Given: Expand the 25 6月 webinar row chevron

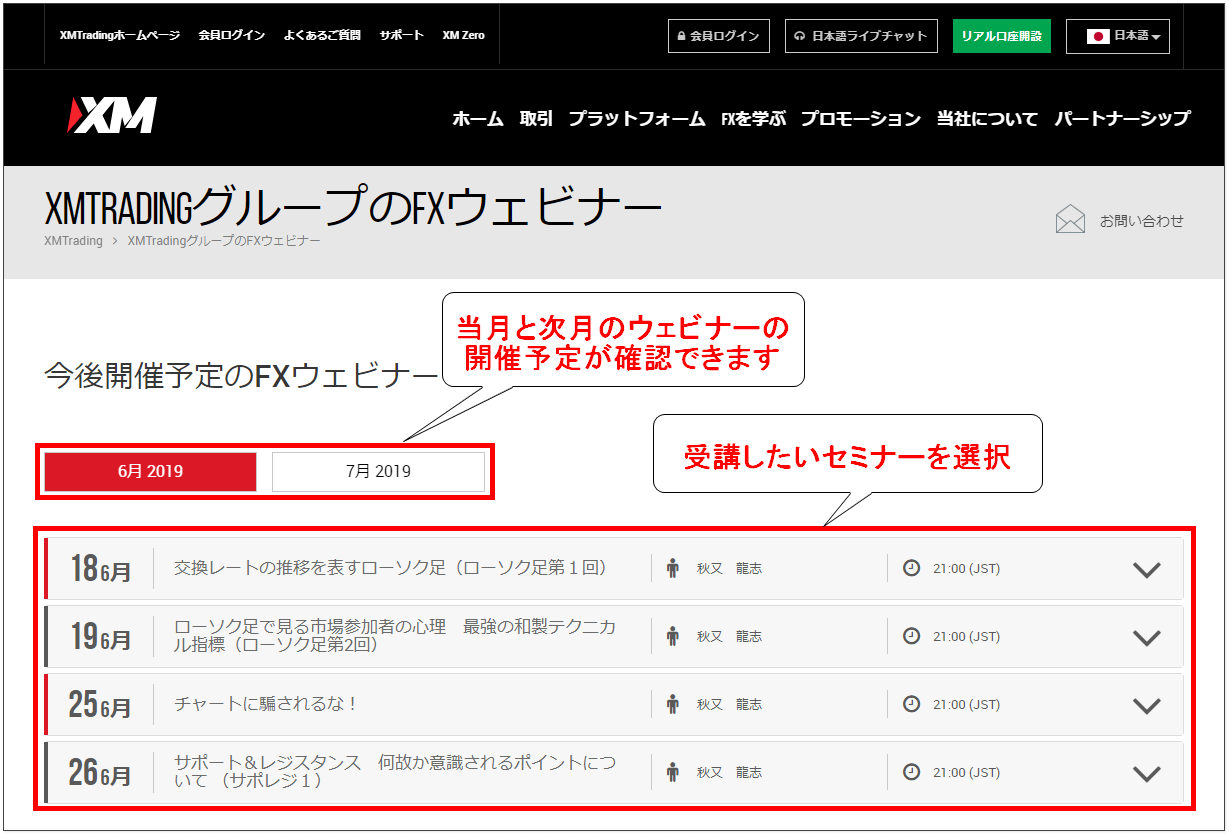Looking at the screenshot, I should pos(1146,705).
